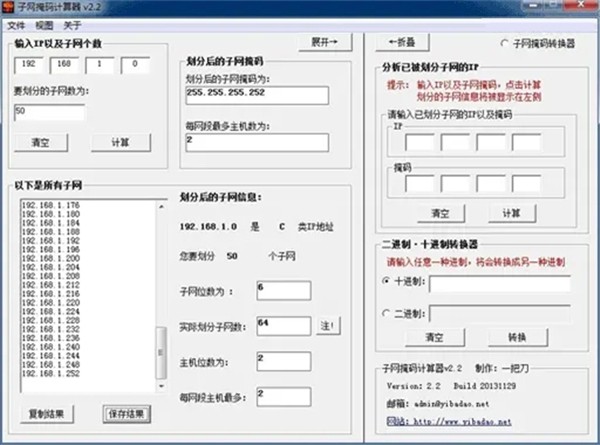Image resolution: width=600 pixels, height=445 pixels.
Task: Click the 保存结果 button
Action: 127,414
